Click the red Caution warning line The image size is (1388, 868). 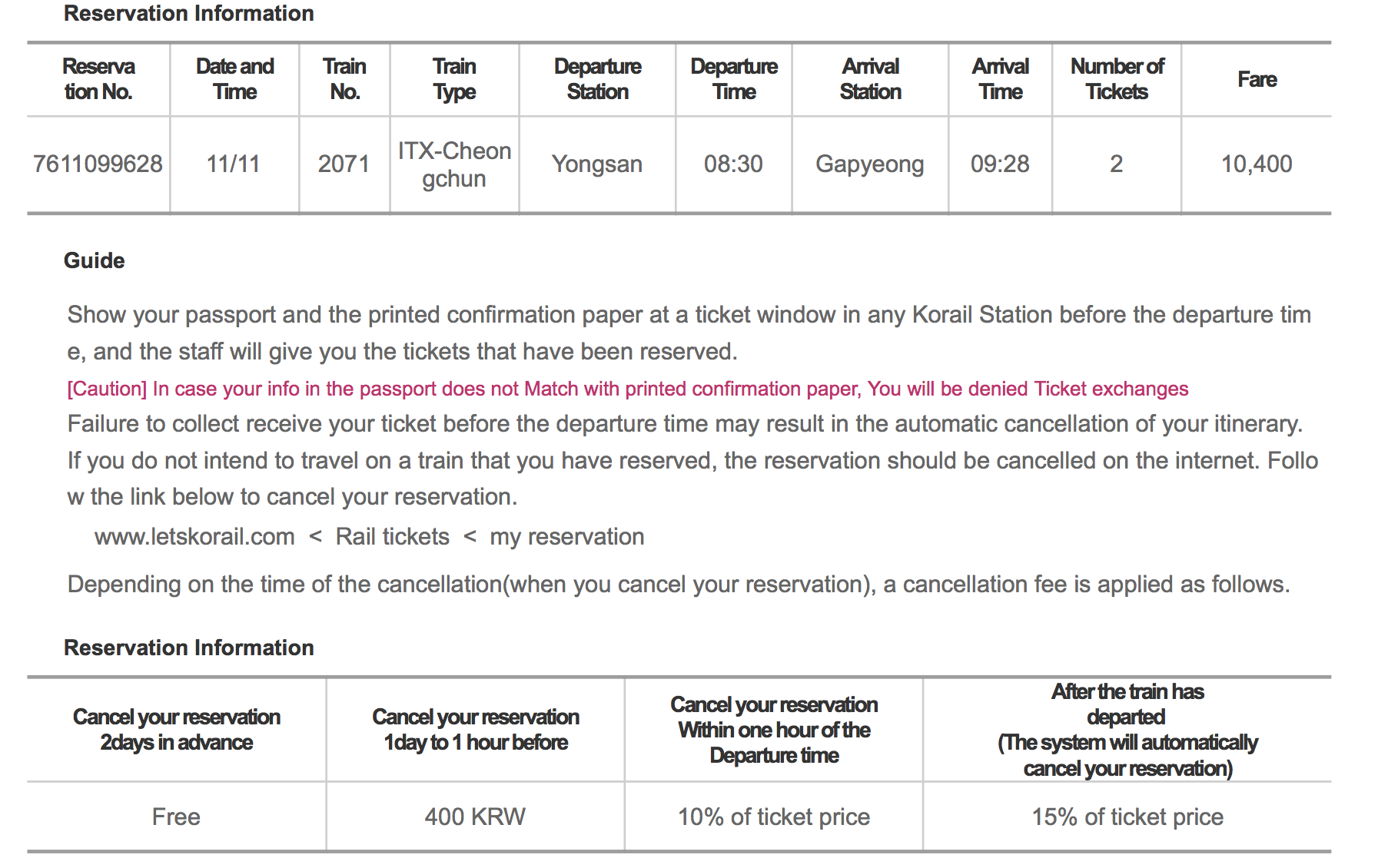click(x=627, y=389)
